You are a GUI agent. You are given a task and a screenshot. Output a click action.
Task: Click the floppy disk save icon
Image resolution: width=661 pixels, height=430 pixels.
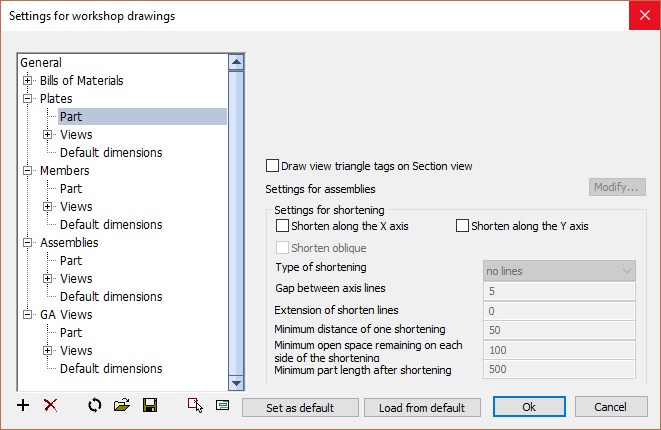coord(150,406)
